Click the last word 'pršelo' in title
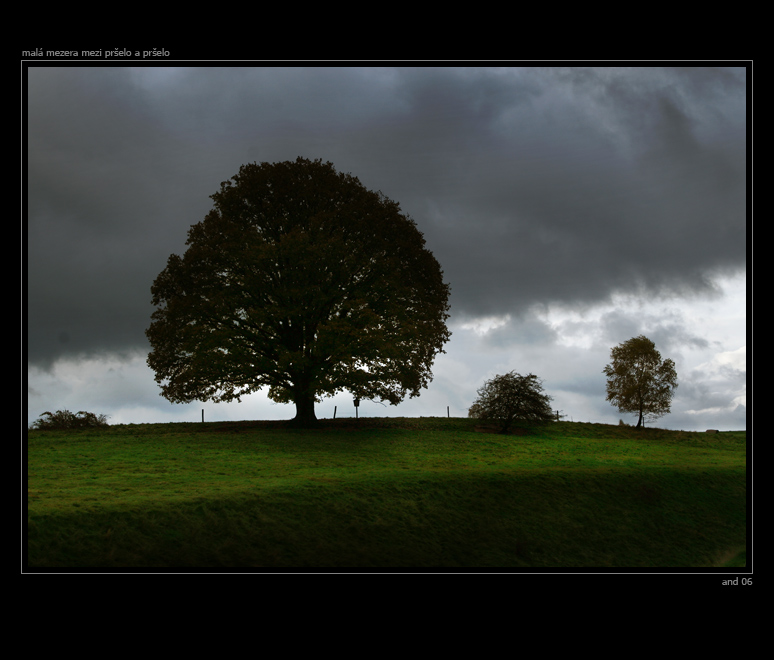 pyautogui.click(x=156, y=53)
